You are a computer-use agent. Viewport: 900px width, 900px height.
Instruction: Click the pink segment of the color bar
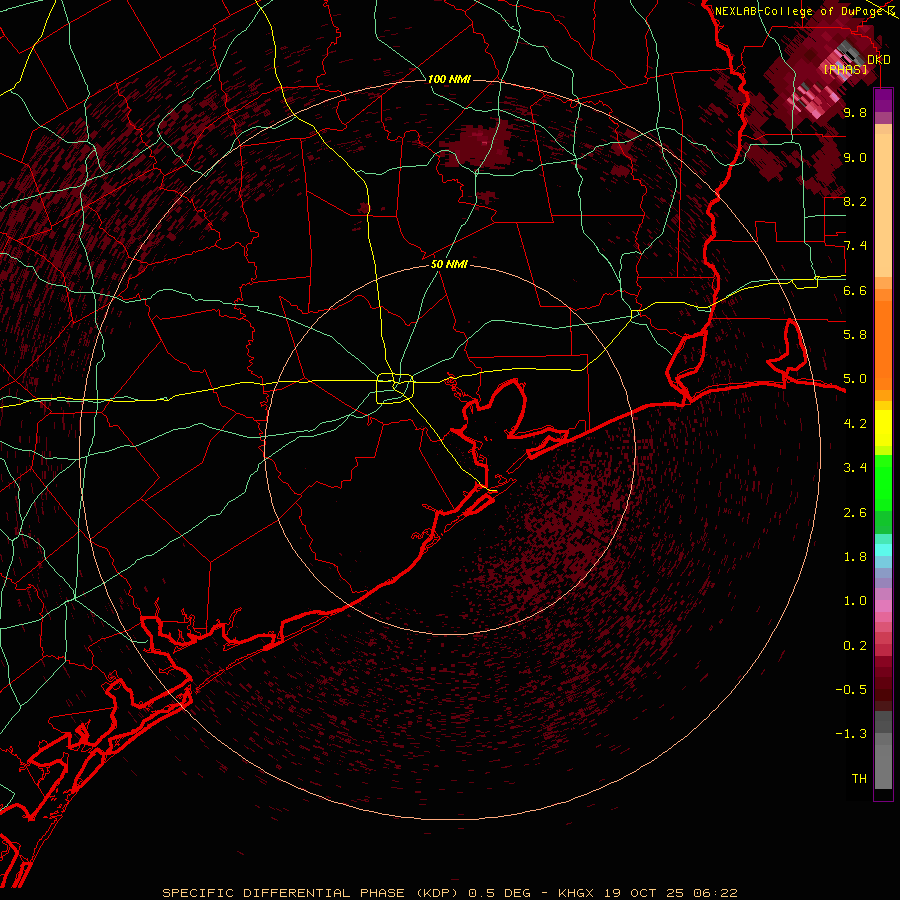tap(883, 606)
